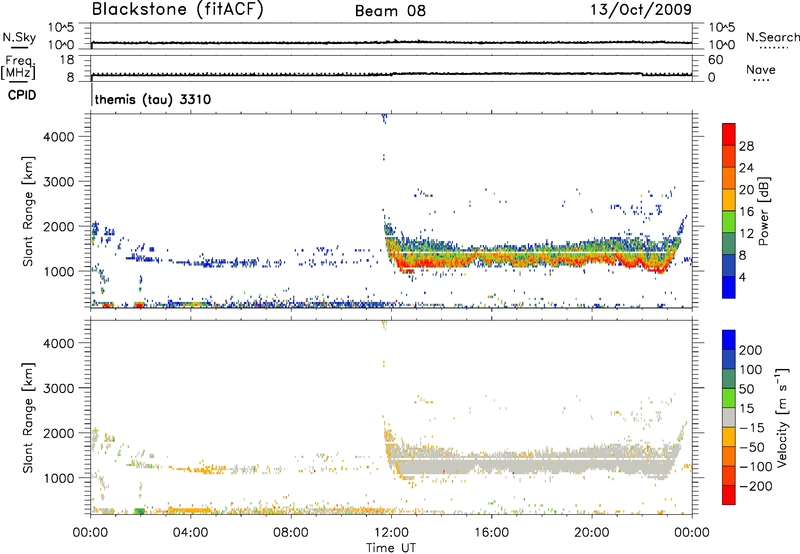Select the Freq. [MHz] axis label

pyautogui.click(x=18, y=67)
